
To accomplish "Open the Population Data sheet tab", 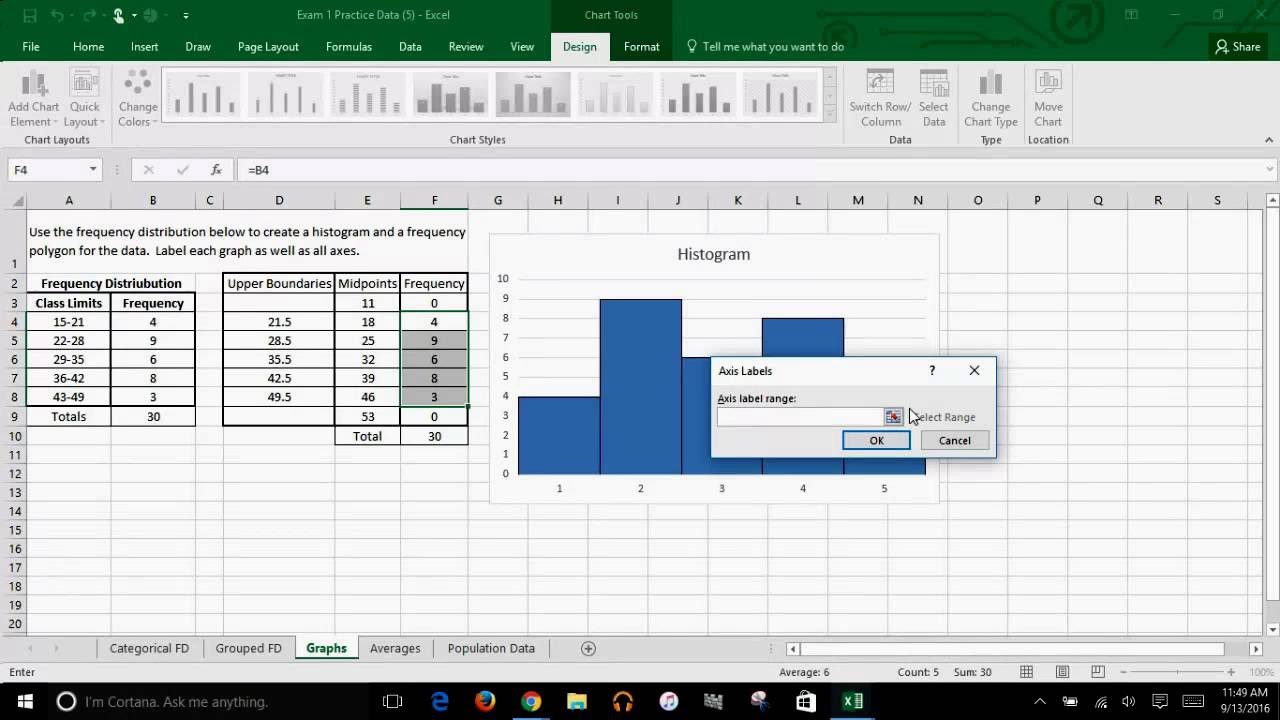I will click(491, 648).
